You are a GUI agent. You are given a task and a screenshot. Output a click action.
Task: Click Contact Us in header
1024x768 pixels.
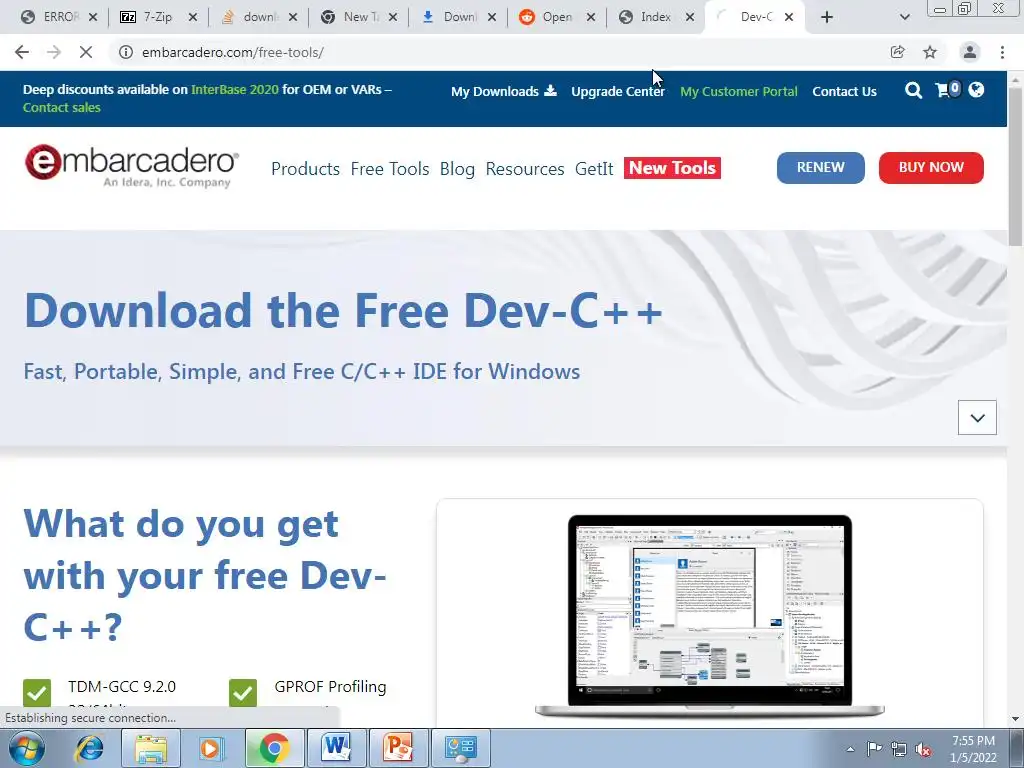[844, 91]
